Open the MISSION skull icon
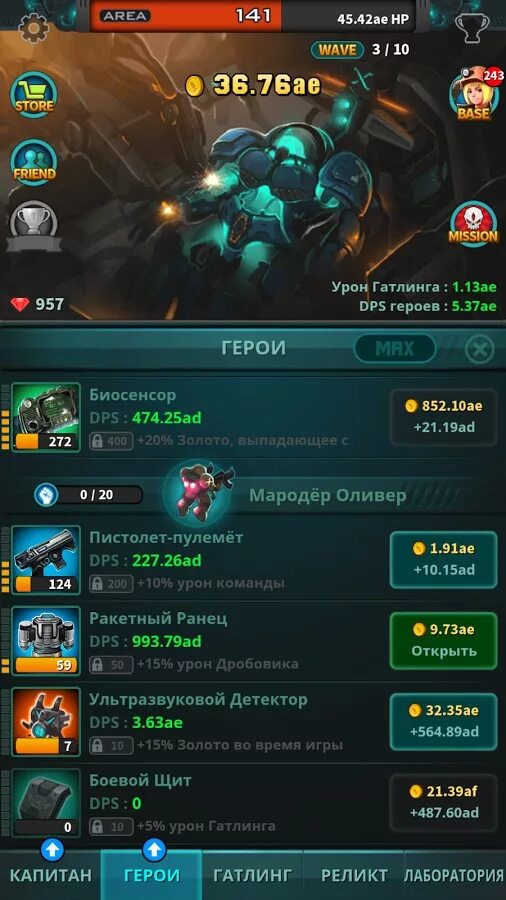The width and height of the screenshot is (506, 900). tap(473, 224)
